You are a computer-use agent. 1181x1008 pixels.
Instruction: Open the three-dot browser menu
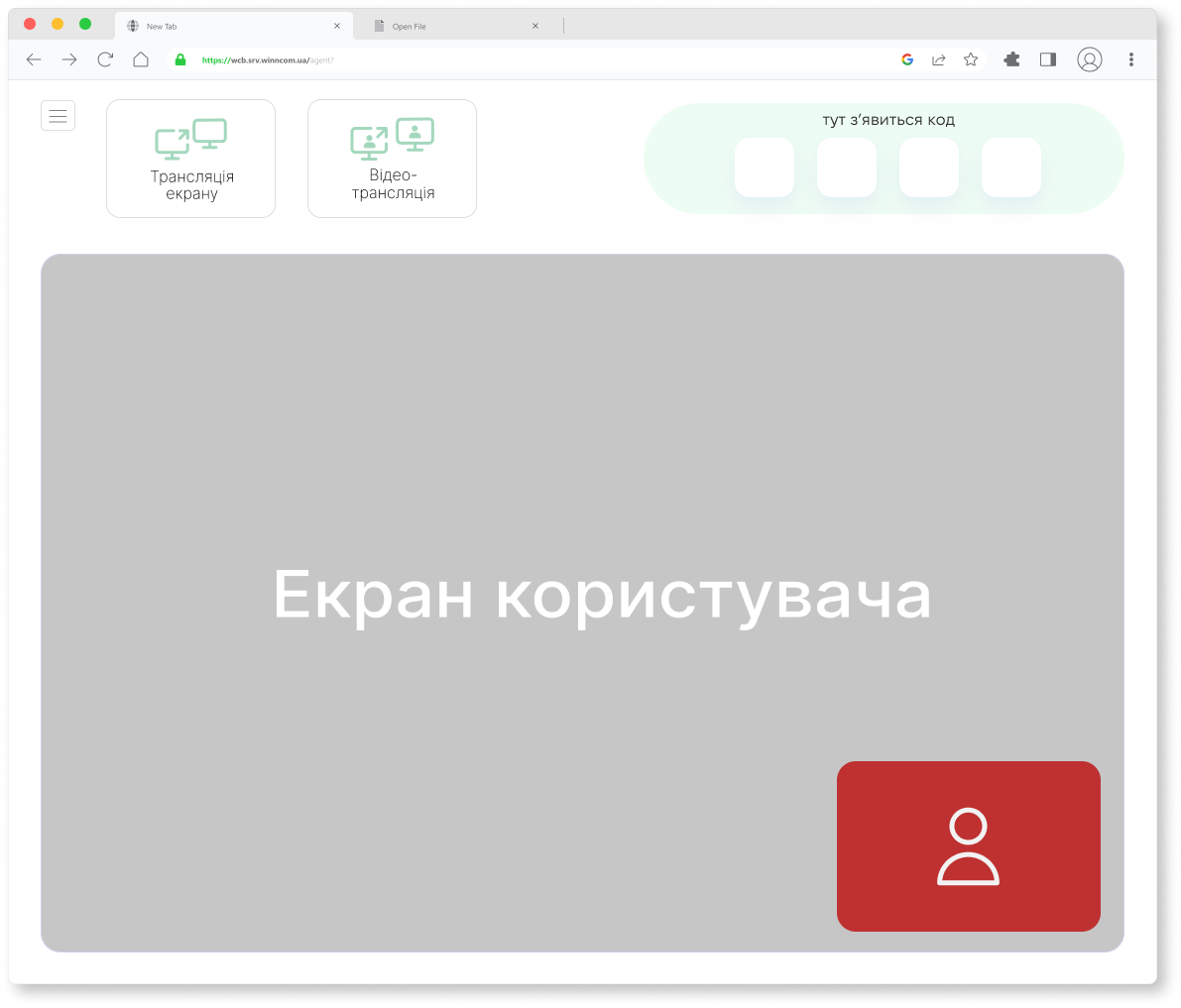pos(1130,59)
